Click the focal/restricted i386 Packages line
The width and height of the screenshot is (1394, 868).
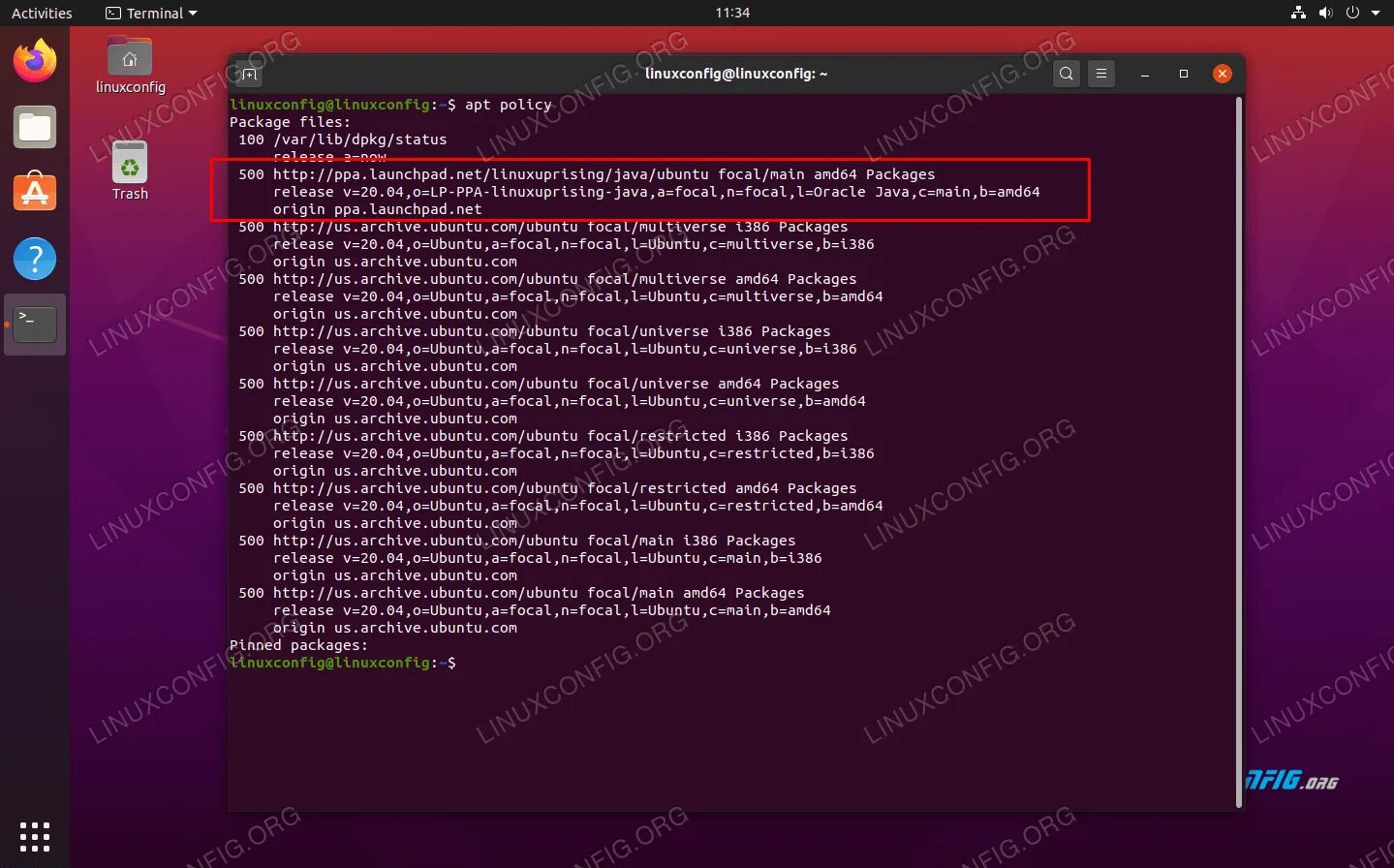point(543,436)
